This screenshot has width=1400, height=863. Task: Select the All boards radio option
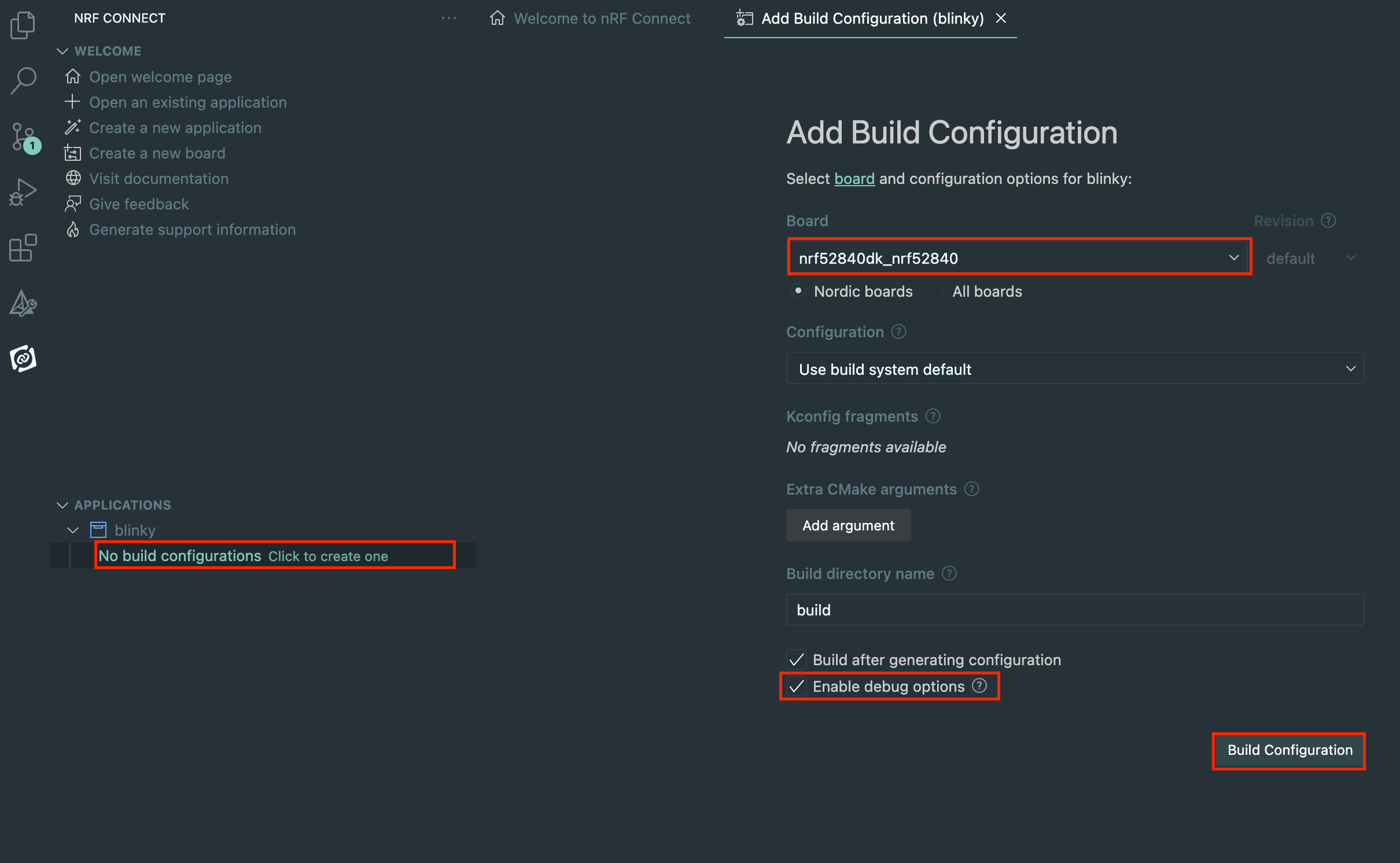(937, 292)
